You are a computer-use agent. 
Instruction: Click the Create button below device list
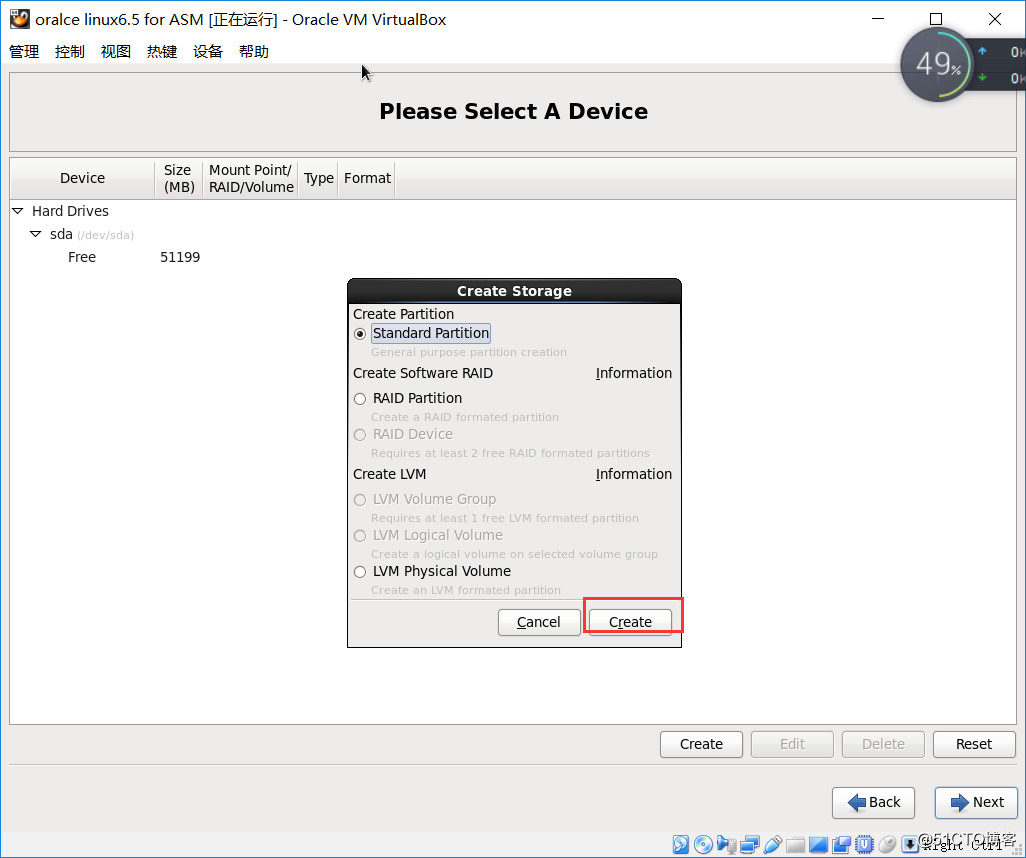701,744
